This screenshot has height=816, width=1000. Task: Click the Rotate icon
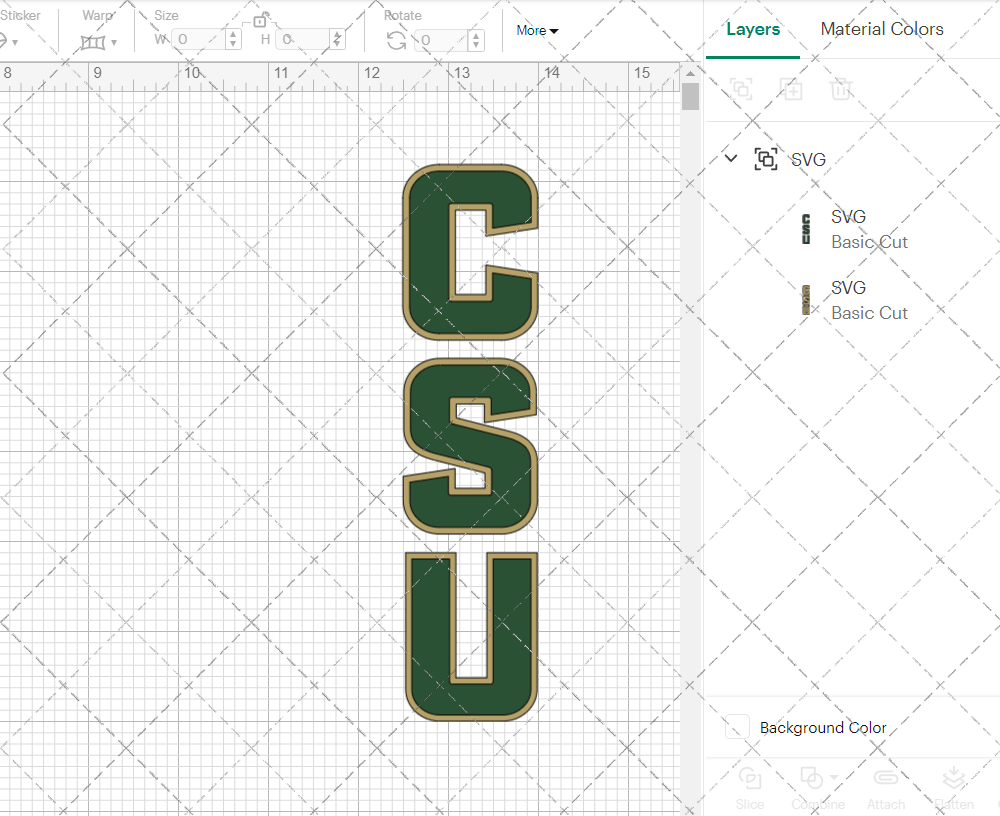pyautogui.click(x=396, y=41)
